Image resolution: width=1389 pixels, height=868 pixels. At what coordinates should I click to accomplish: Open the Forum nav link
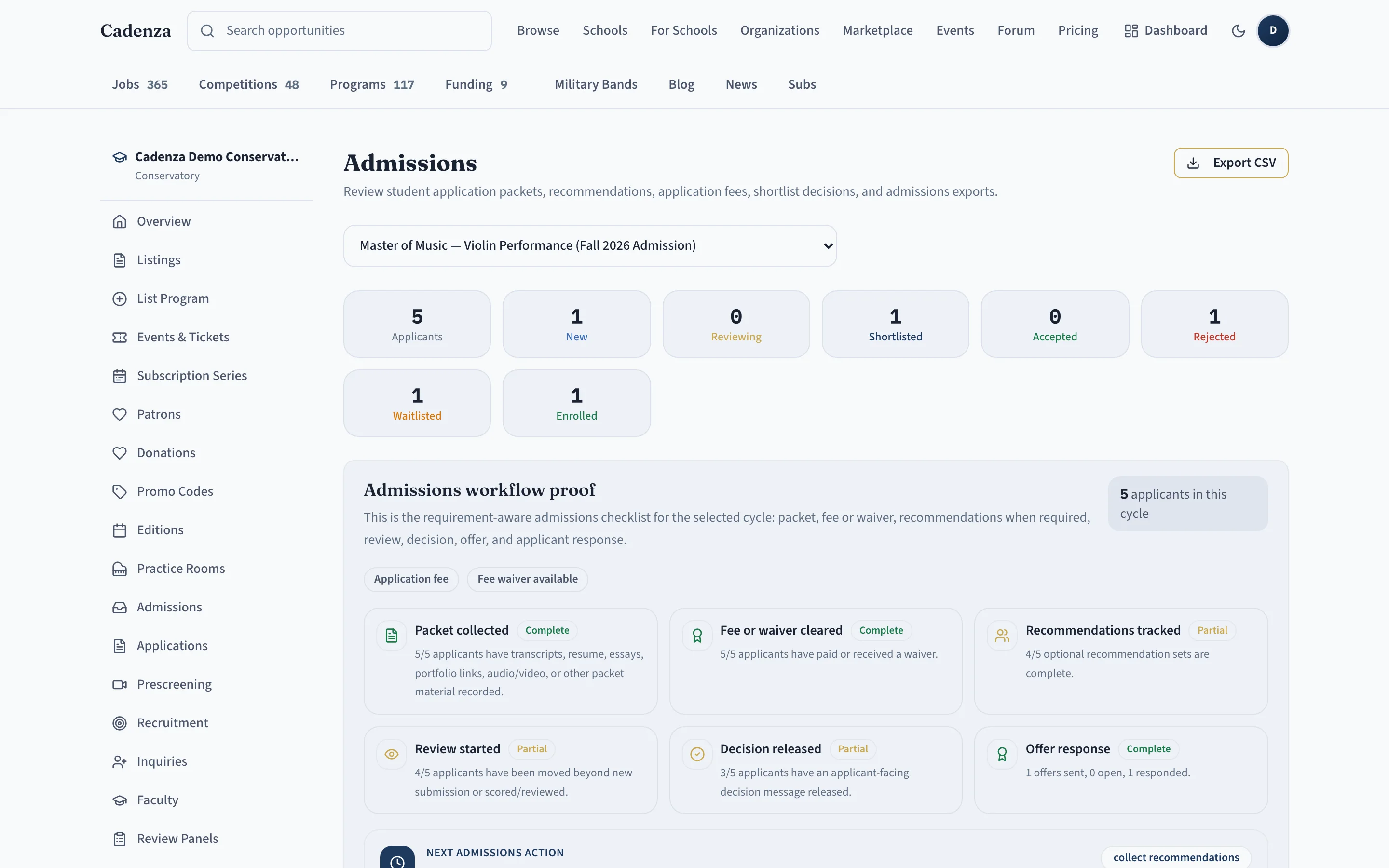point(1016,30)
